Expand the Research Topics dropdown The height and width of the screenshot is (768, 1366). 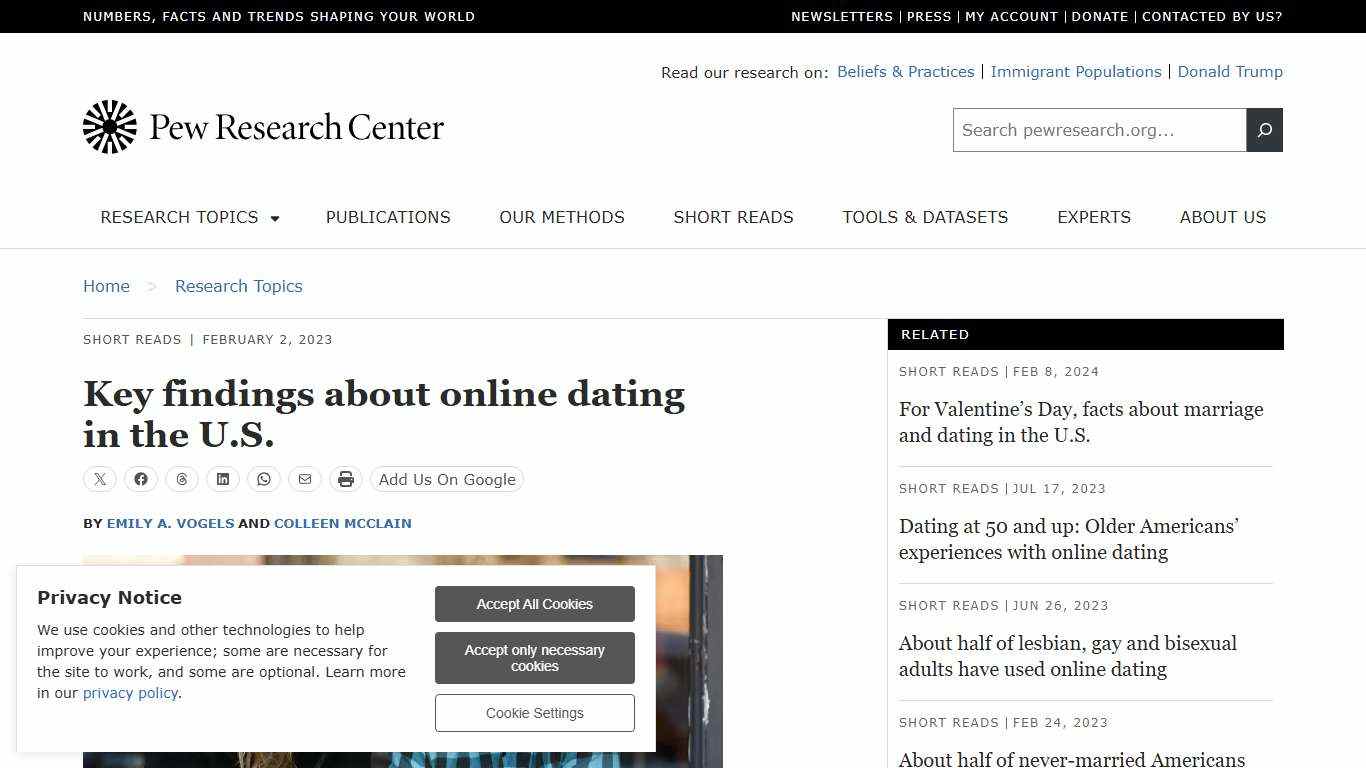pyautogui.click(x=189, y=217)
